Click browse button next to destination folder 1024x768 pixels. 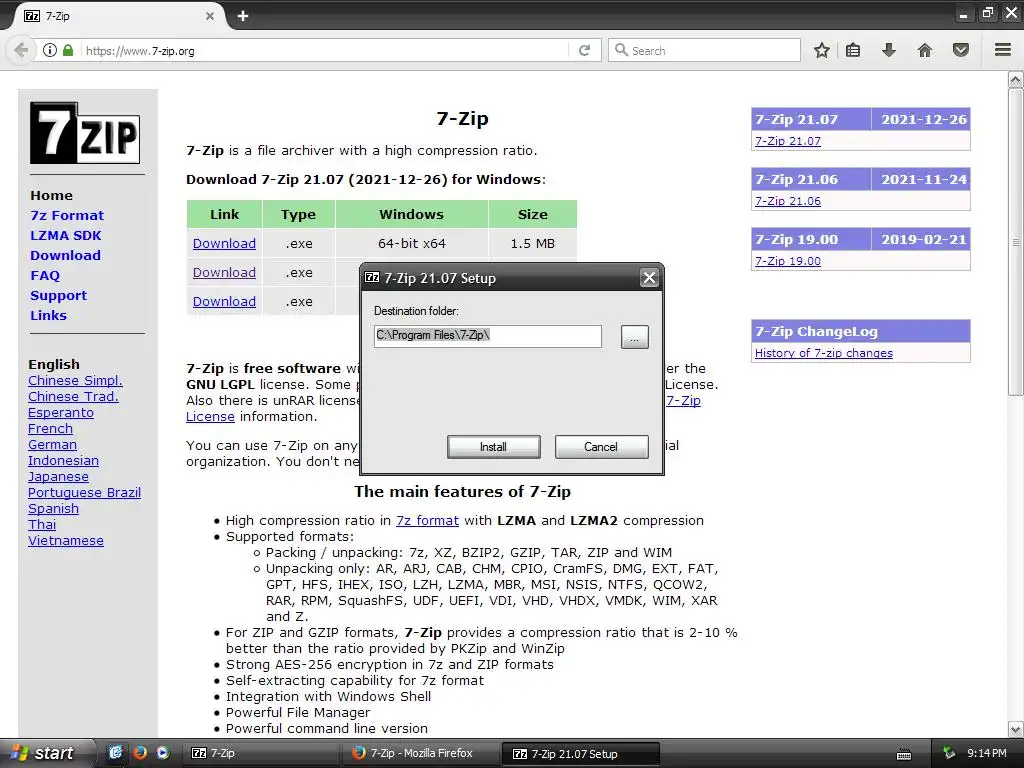coord(634,337)
